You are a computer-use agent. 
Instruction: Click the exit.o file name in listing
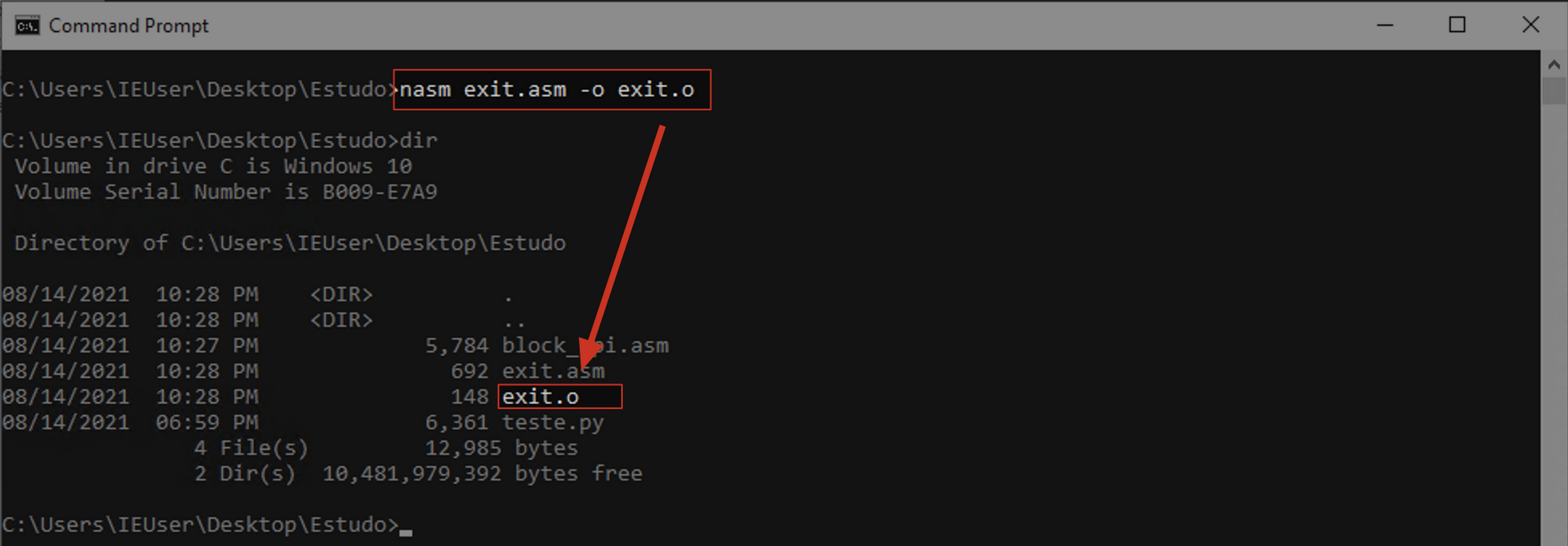541,397
